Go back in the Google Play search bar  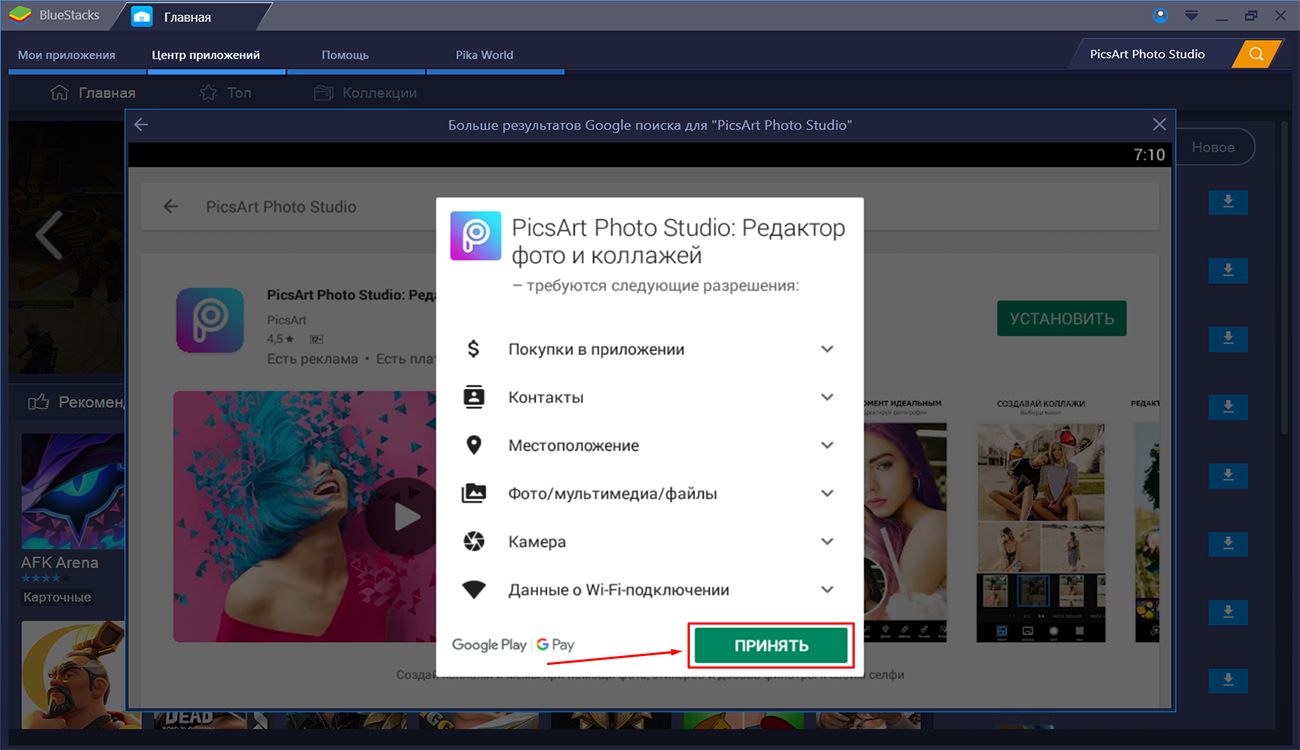(x=171, y=207)
